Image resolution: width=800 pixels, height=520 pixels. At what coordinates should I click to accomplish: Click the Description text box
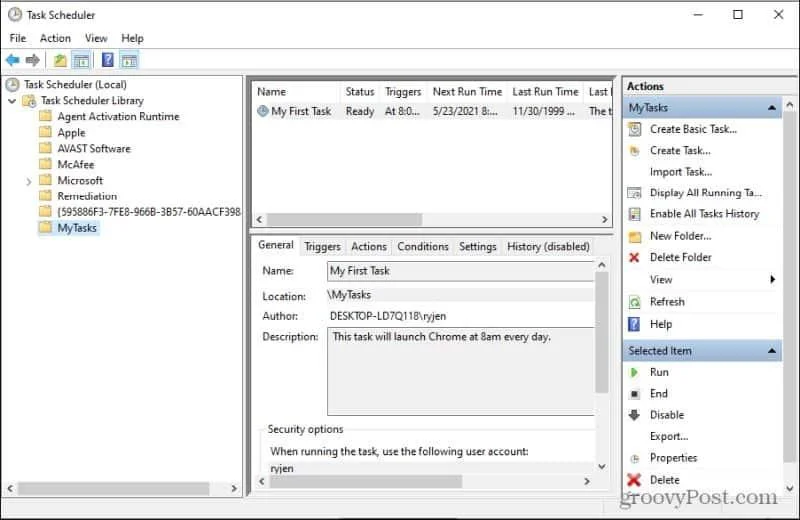click(x=460, y=372)
